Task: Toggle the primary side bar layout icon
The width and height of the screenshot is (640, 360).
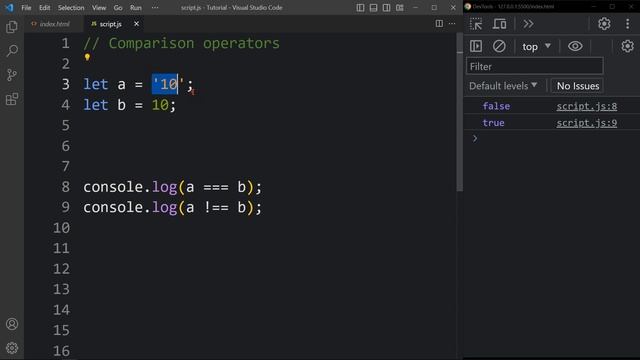Action: point(360,8)
